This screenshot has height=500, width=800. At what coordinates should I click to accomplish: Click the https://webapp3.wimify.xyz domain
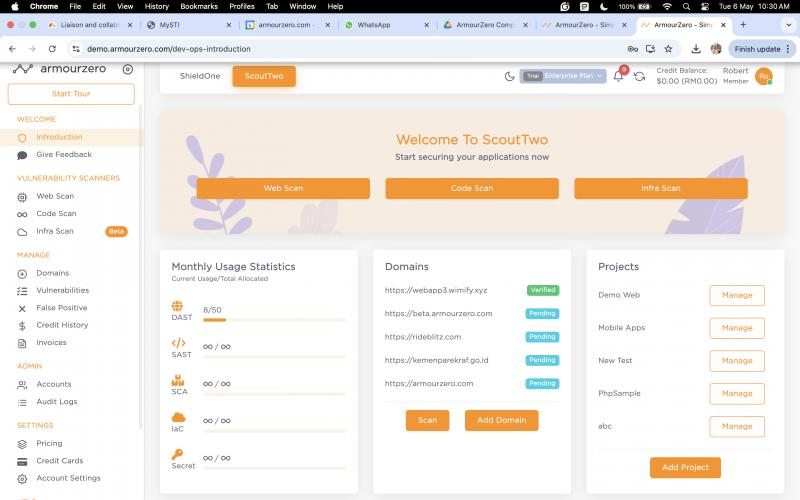(436, 290)
